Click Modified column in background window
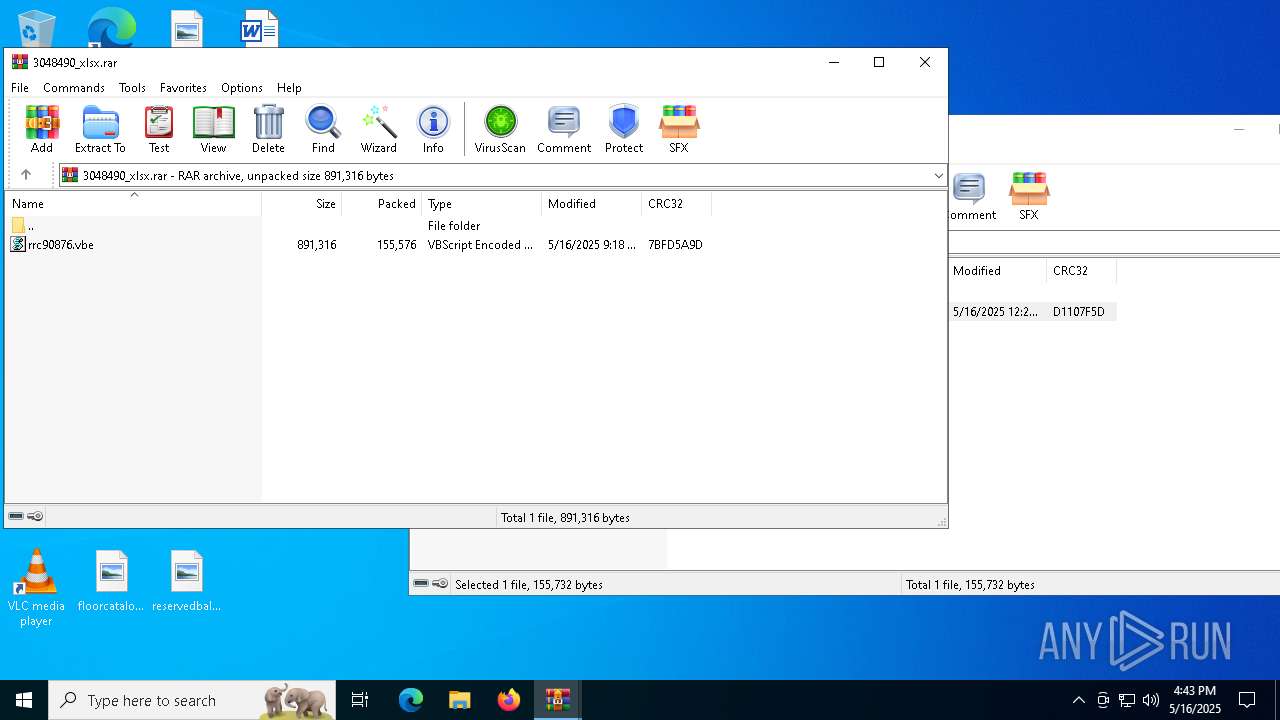The width and height of the screenshot is (1280, 720). (997, 271)
